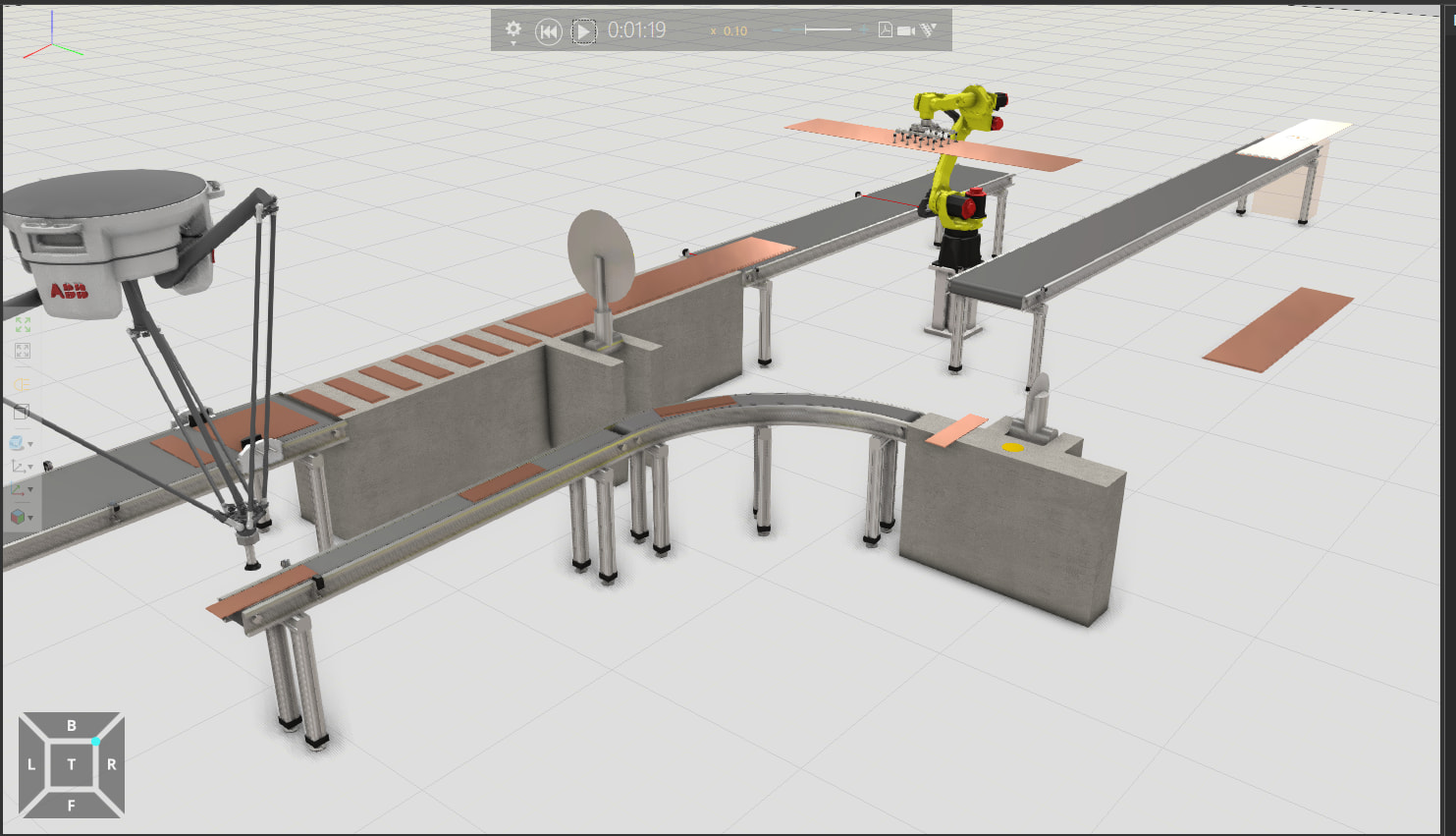This screenshot has width=1456, height=836.
Task: Click the gray Fill Selected icon
Action: point(23,351)
